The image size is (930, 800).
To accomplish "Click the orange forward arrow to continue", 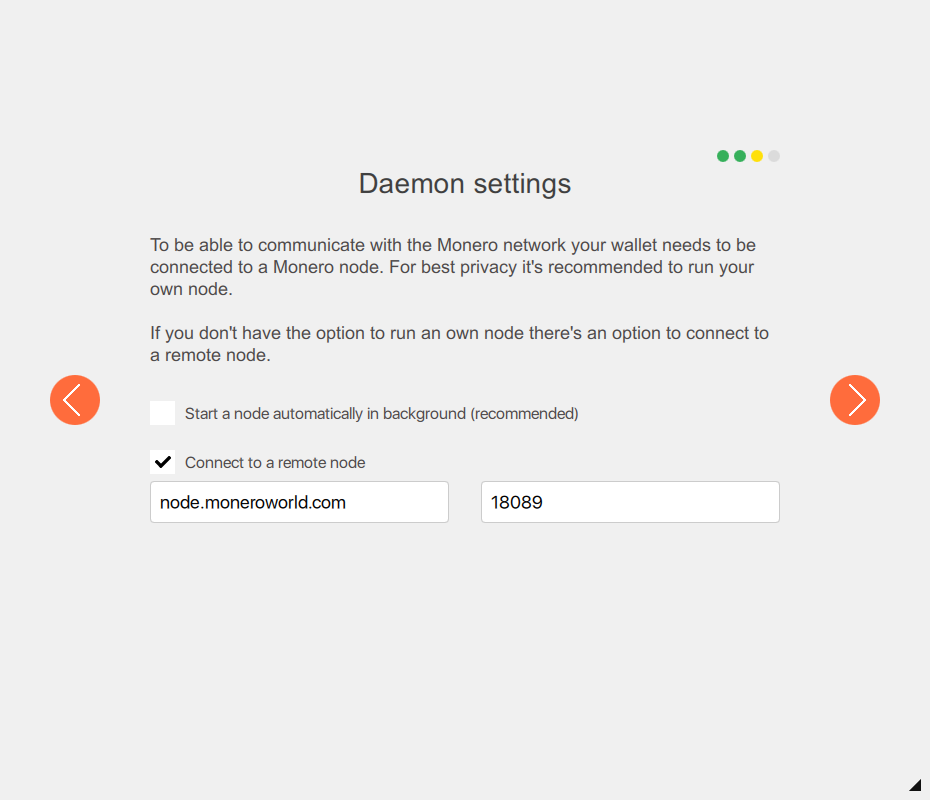I will tap(855, 400).
